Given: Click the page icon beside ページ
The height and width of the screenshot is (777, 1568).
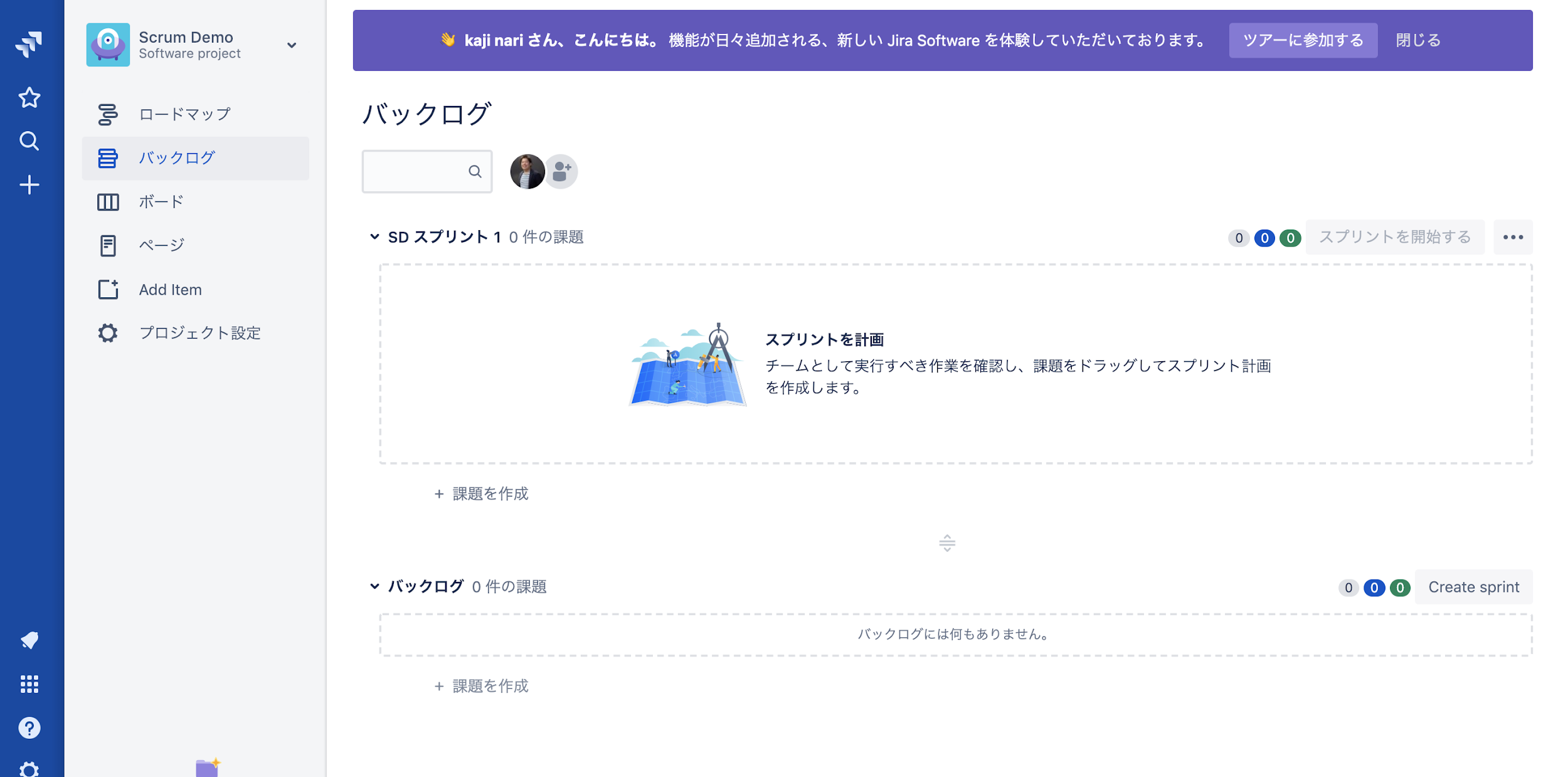Looking at the screenshot, I should [108, 245].
